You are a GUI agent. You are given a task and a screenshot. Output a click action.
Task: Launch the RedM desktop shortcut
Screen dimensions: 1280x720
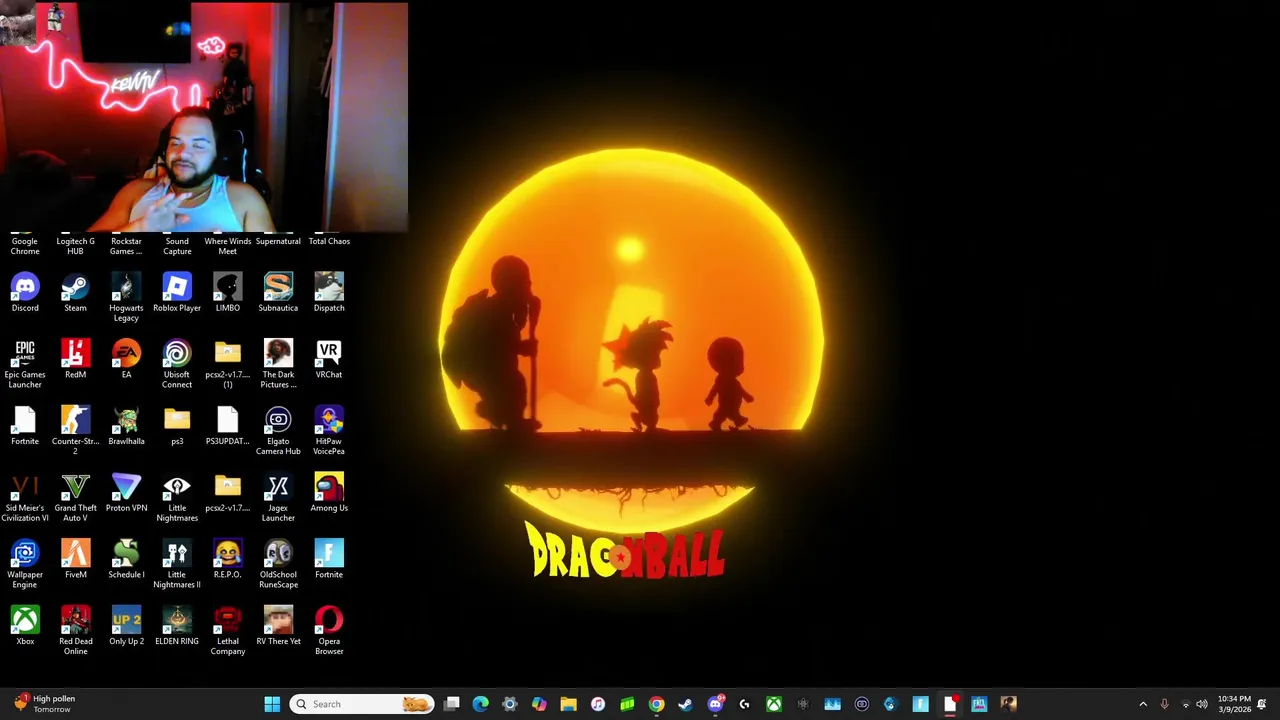click(75, 359)
